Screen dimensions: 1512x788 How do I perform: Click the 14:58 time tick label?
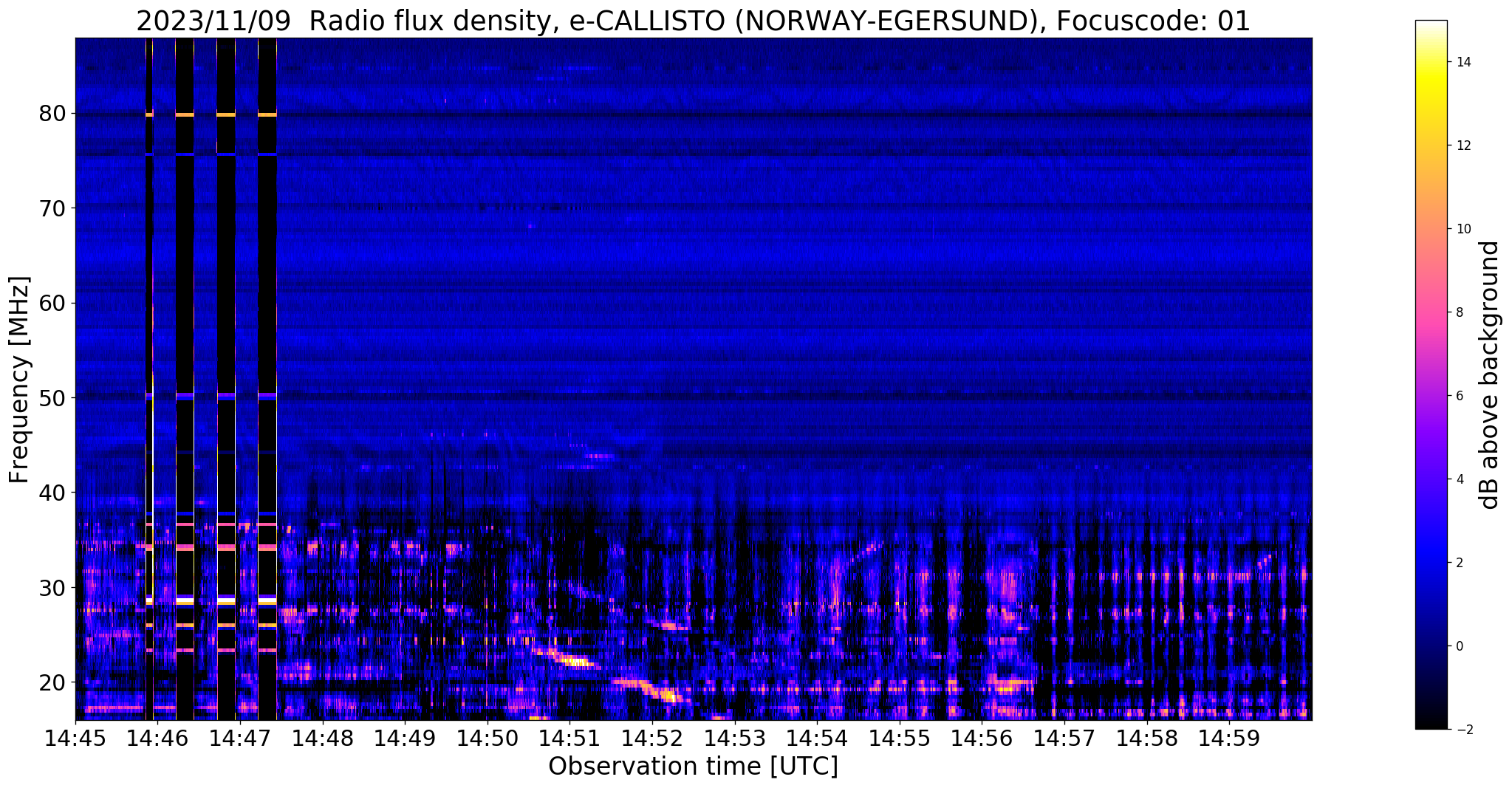[1146, 738]
